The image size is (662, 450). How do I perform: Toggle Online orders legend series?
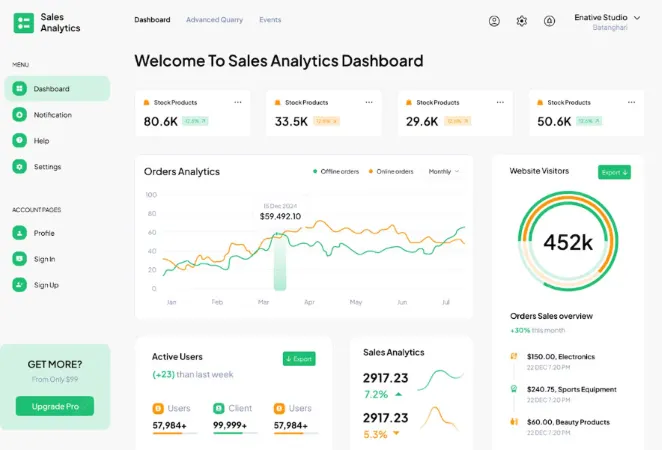pos(391,171)
